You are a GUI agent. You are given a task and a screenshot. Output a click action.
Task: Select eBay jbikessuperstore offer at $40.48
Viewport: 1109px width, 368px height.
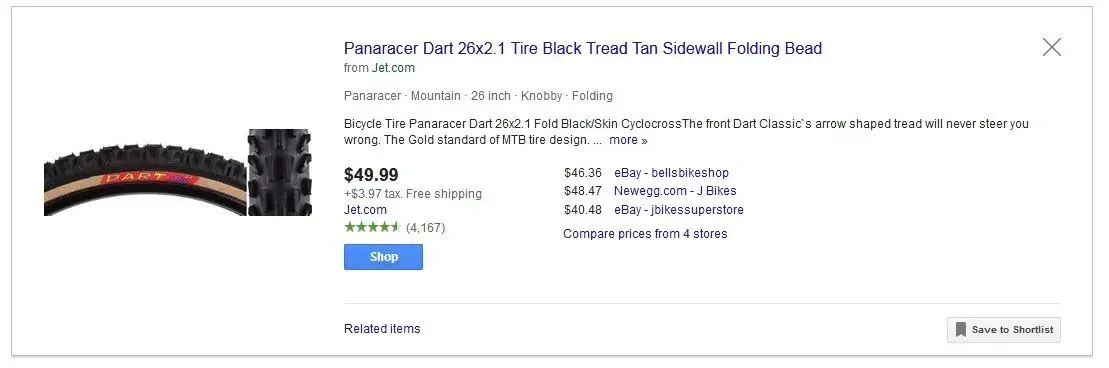pyautogui.click(x=654, y=210)
